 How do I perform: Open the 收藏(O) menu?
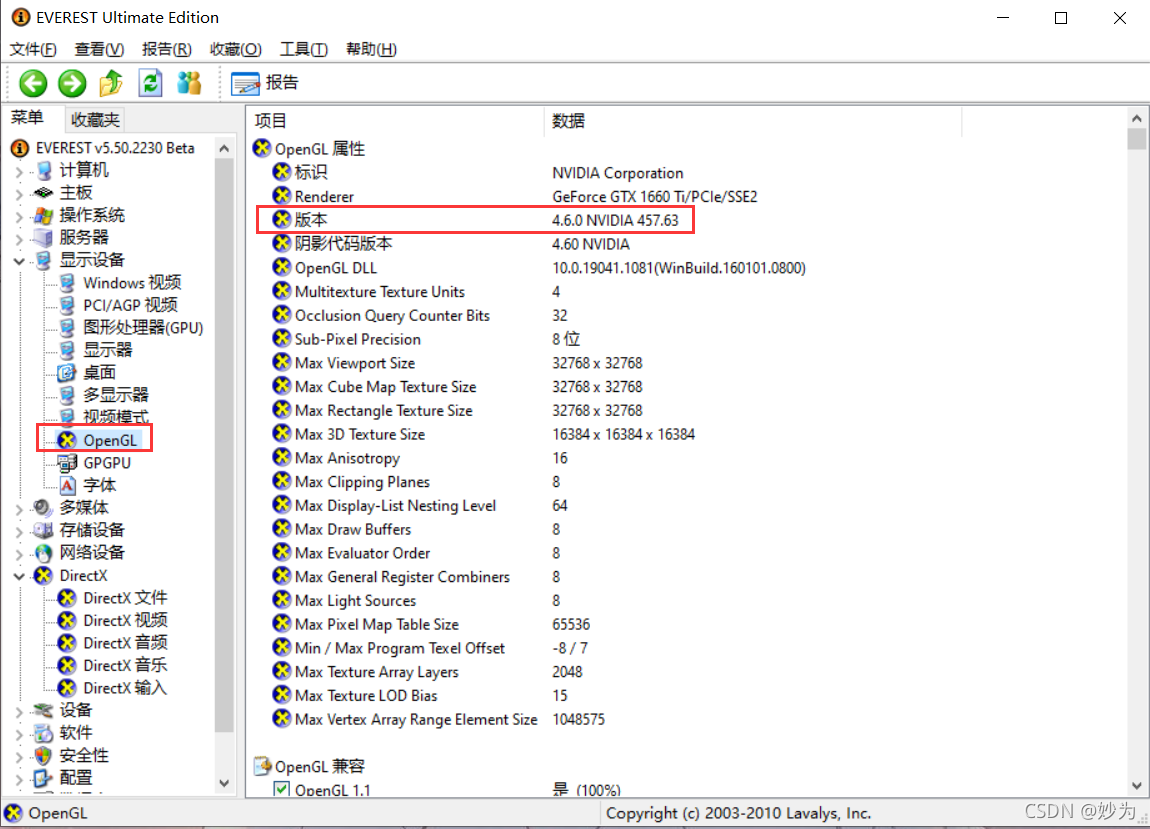235,49
